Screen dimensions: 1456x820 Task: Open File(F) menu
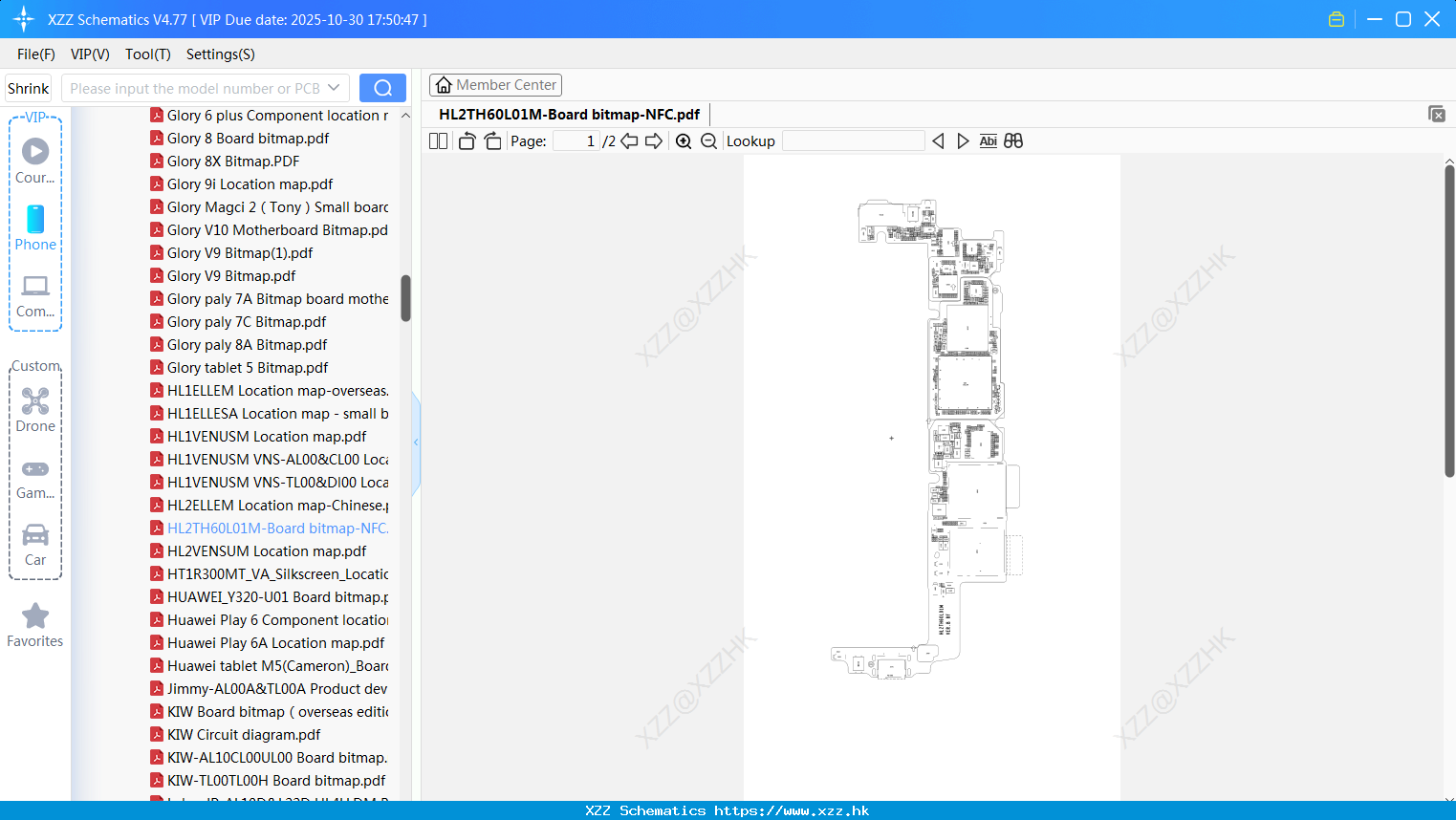[36, 54]
